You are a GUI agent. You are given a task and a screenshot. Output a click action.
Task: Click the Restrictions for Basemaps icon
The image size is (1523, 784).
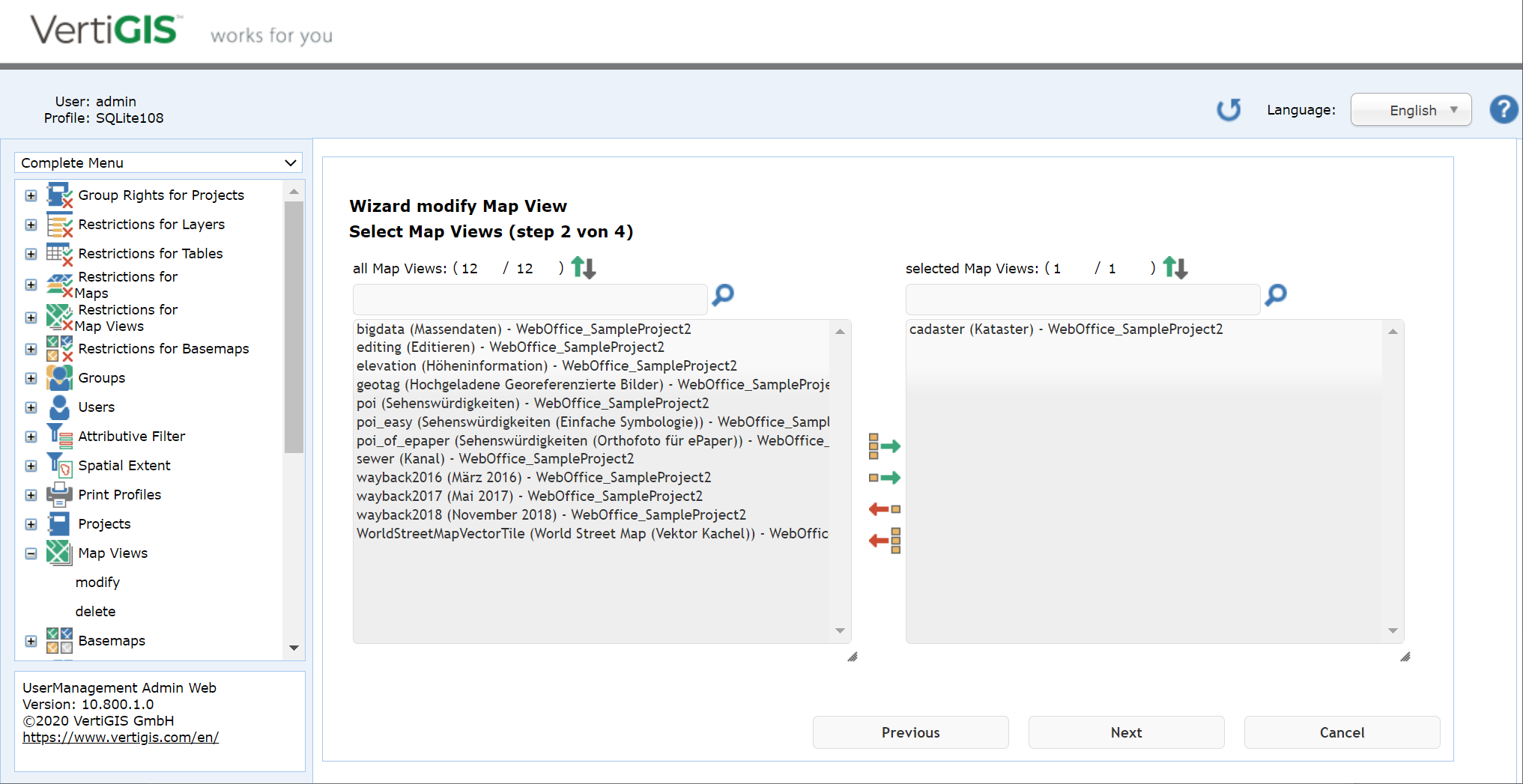point(58,348)
